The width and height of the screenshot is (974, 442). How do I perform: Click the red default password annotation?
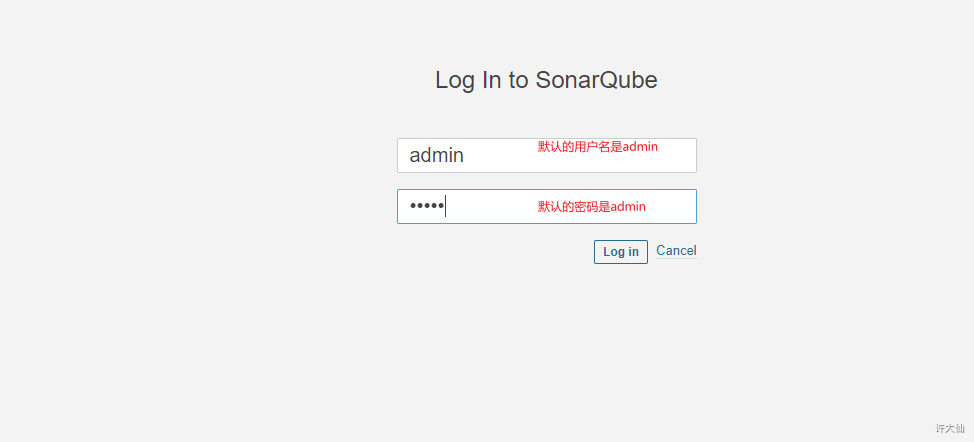pos(591,207)
